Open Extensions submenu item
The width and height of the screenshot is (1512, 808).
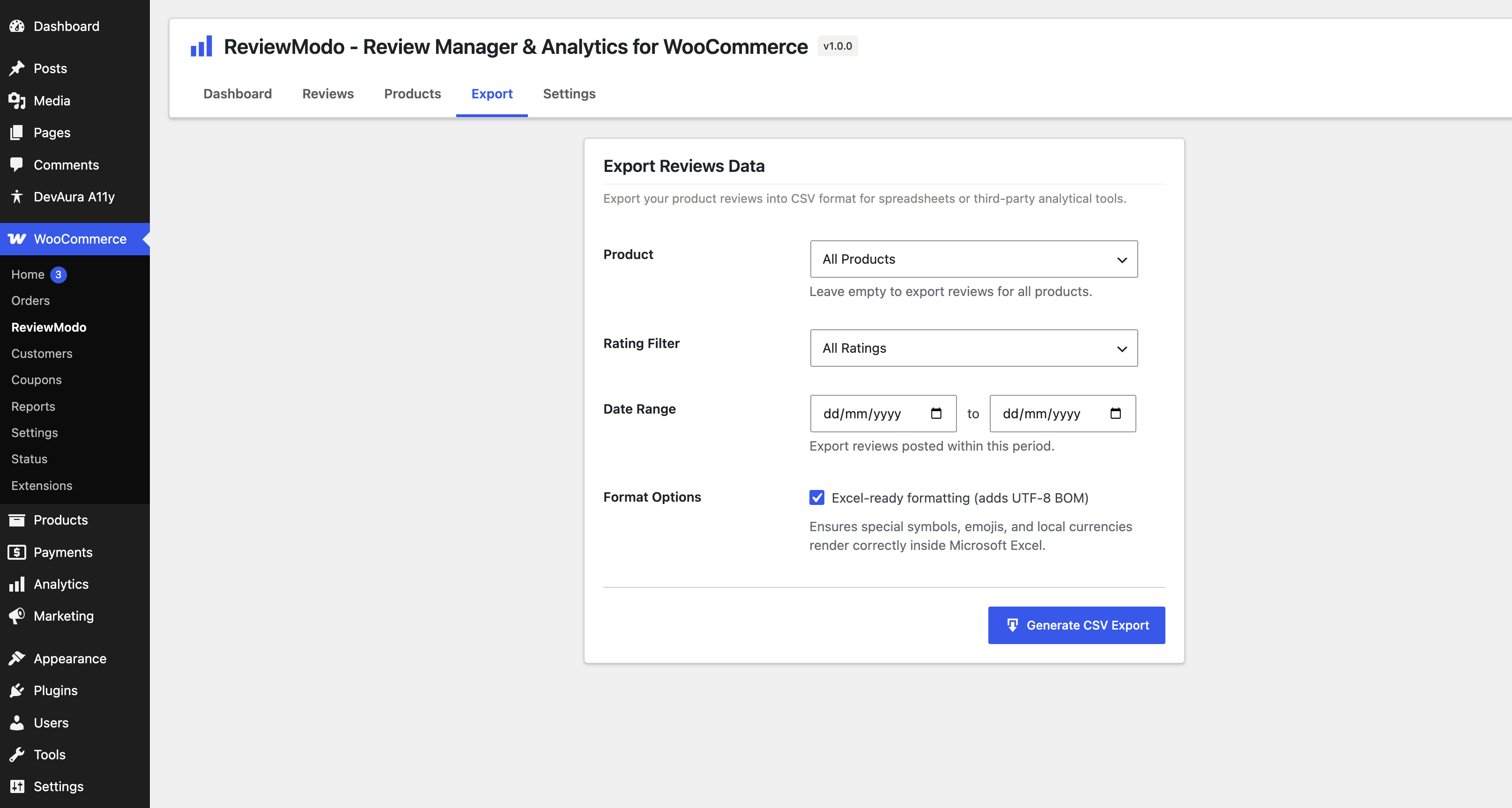[42, 486]
